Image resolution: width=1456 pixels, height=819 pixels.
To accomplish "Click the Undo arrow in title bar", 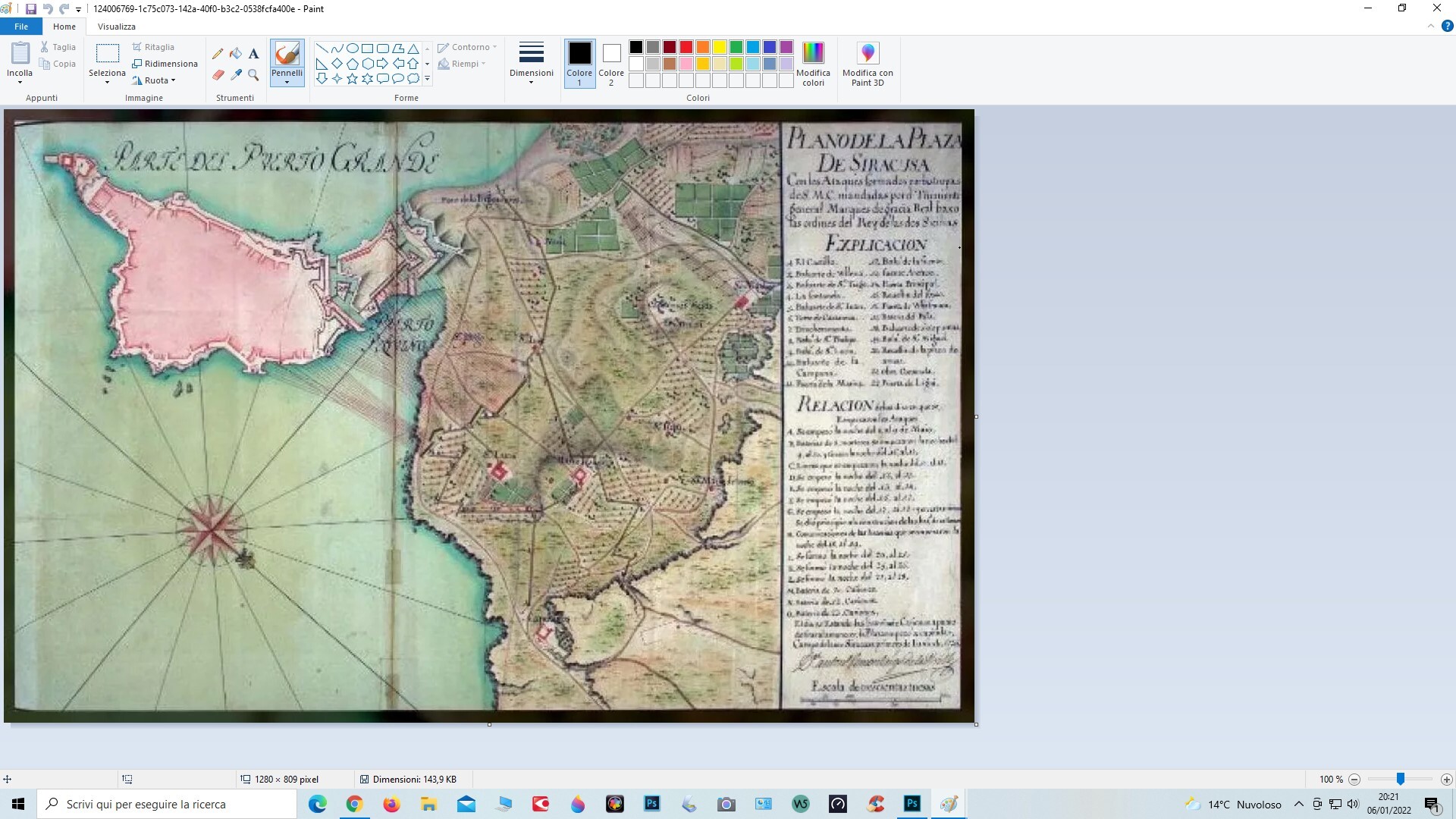I will 48,9.
